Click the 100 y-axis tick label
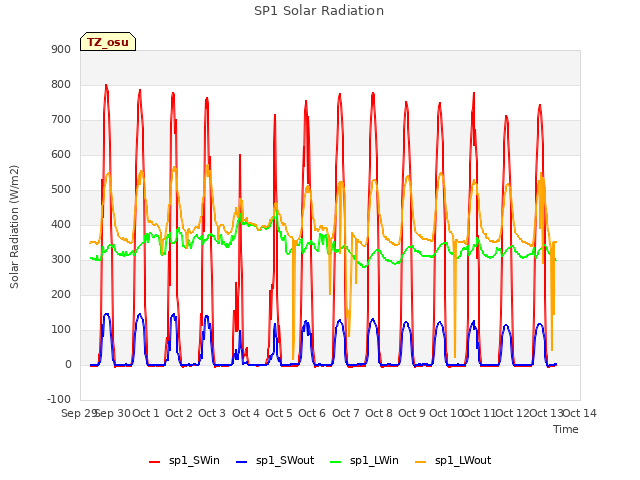The width and height of the screenshot is (640, 480). pos(61,330)
